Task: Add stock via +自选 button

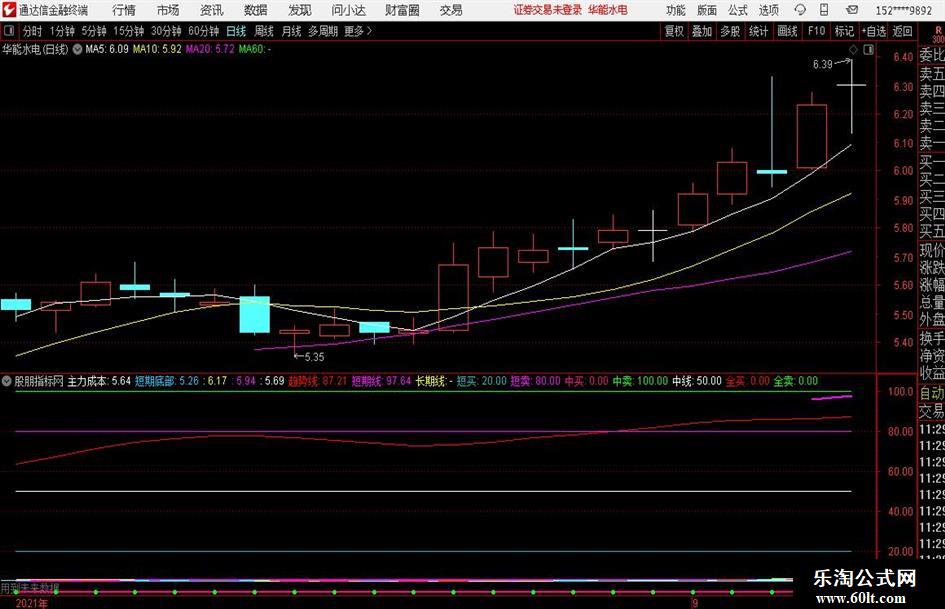Action: tap(874, 31)
